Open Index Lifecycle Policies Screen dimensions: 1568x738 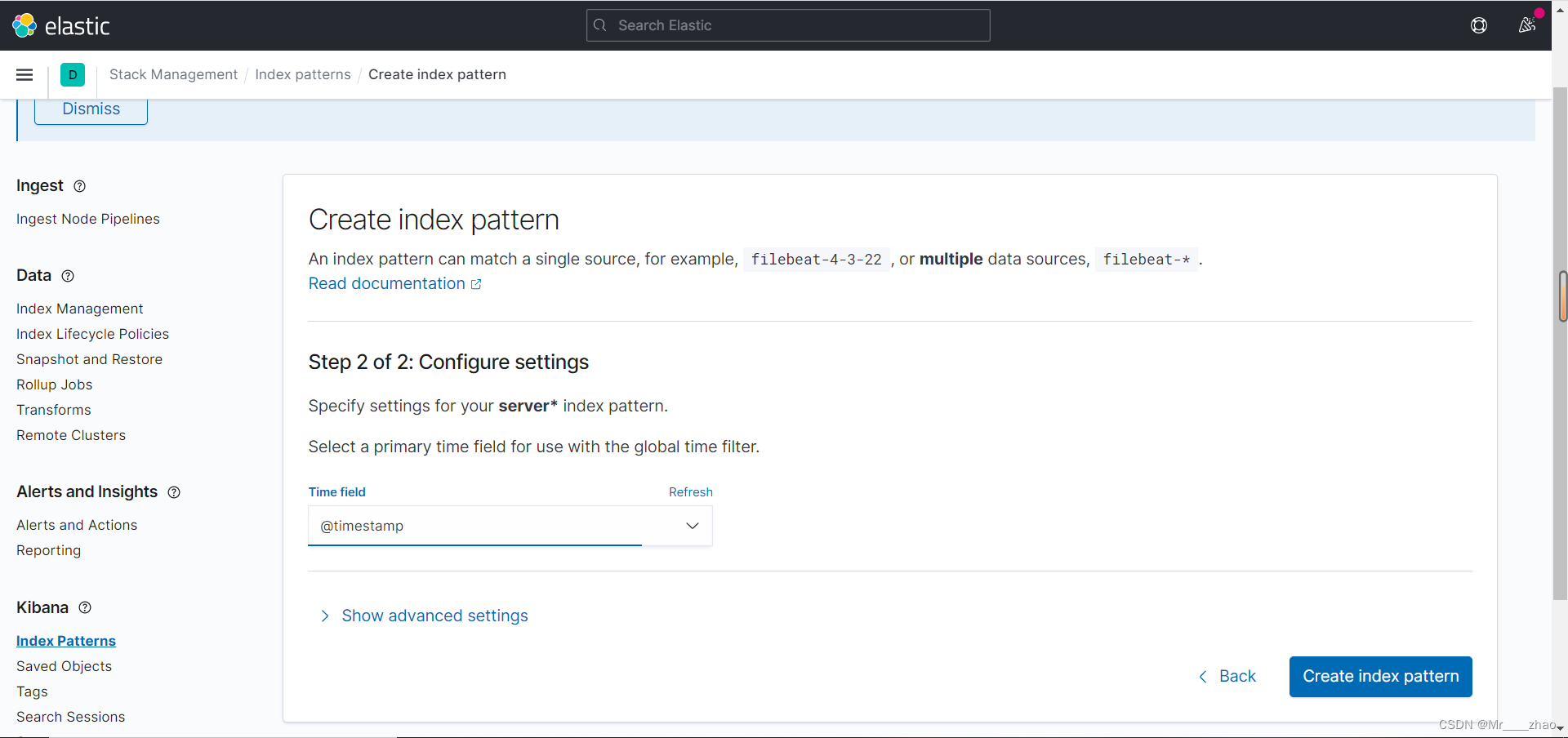coord(93,334)
